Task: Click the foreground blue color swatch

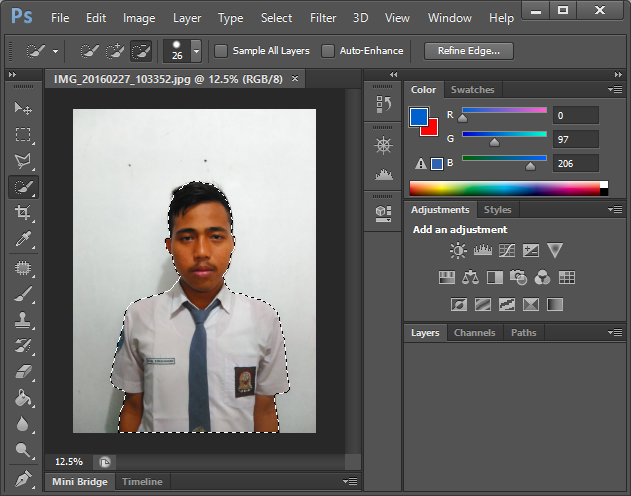Action: point(419,117)
